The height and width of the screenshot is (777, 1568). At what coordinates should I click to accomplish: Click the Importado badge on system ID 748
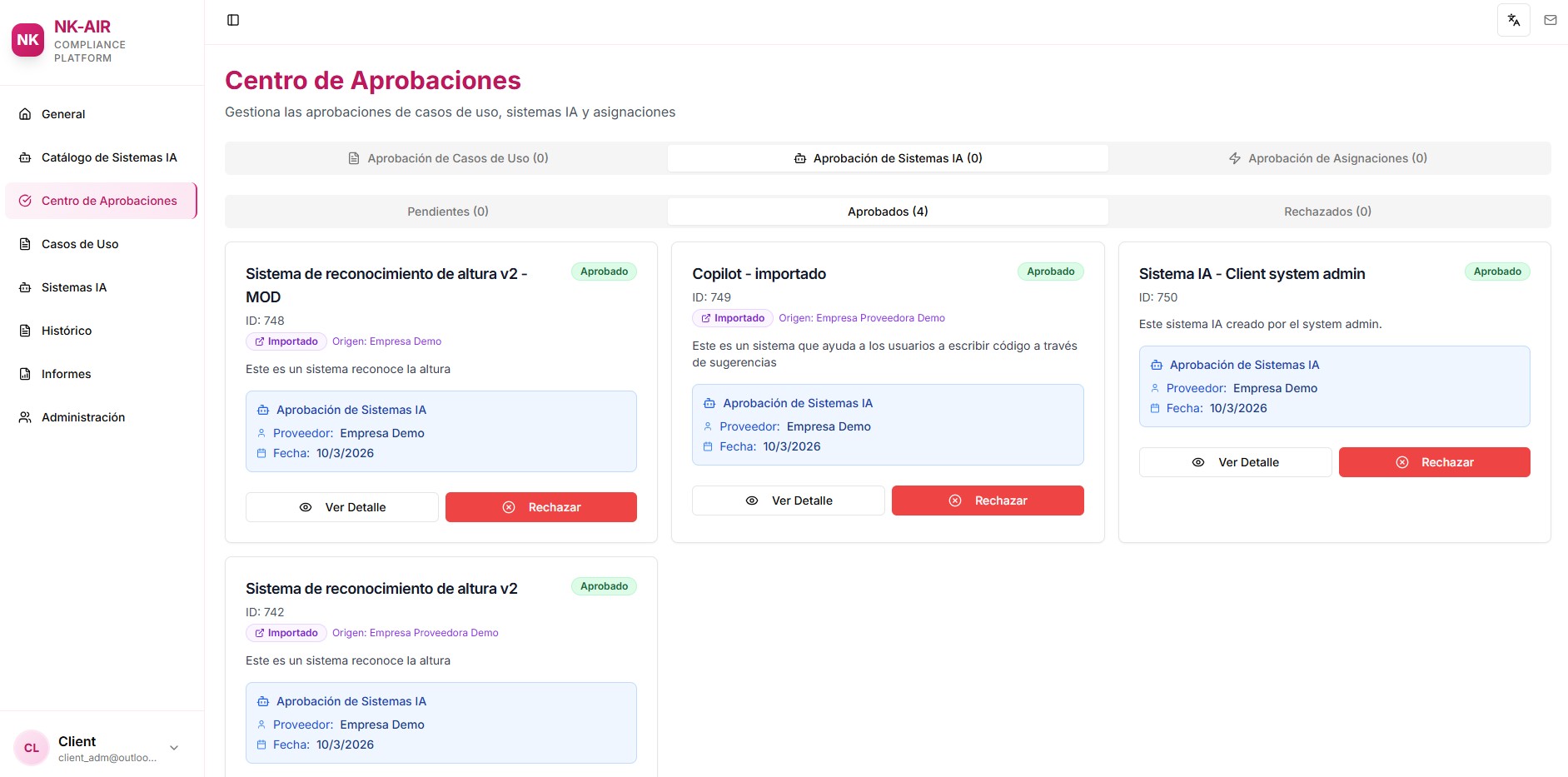coord(286,341)
